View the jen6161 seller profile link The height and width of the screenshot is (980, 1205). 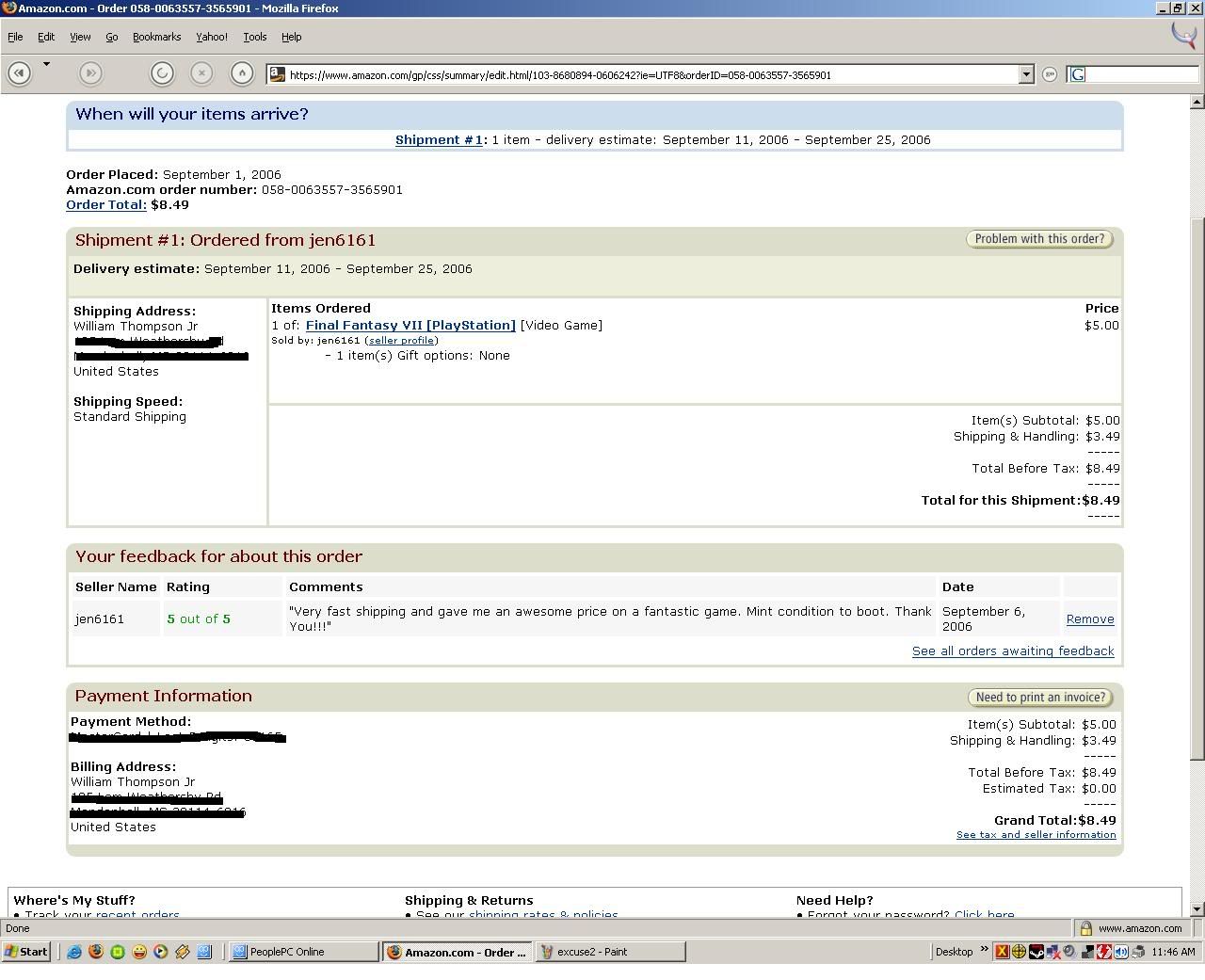point(401,341)
